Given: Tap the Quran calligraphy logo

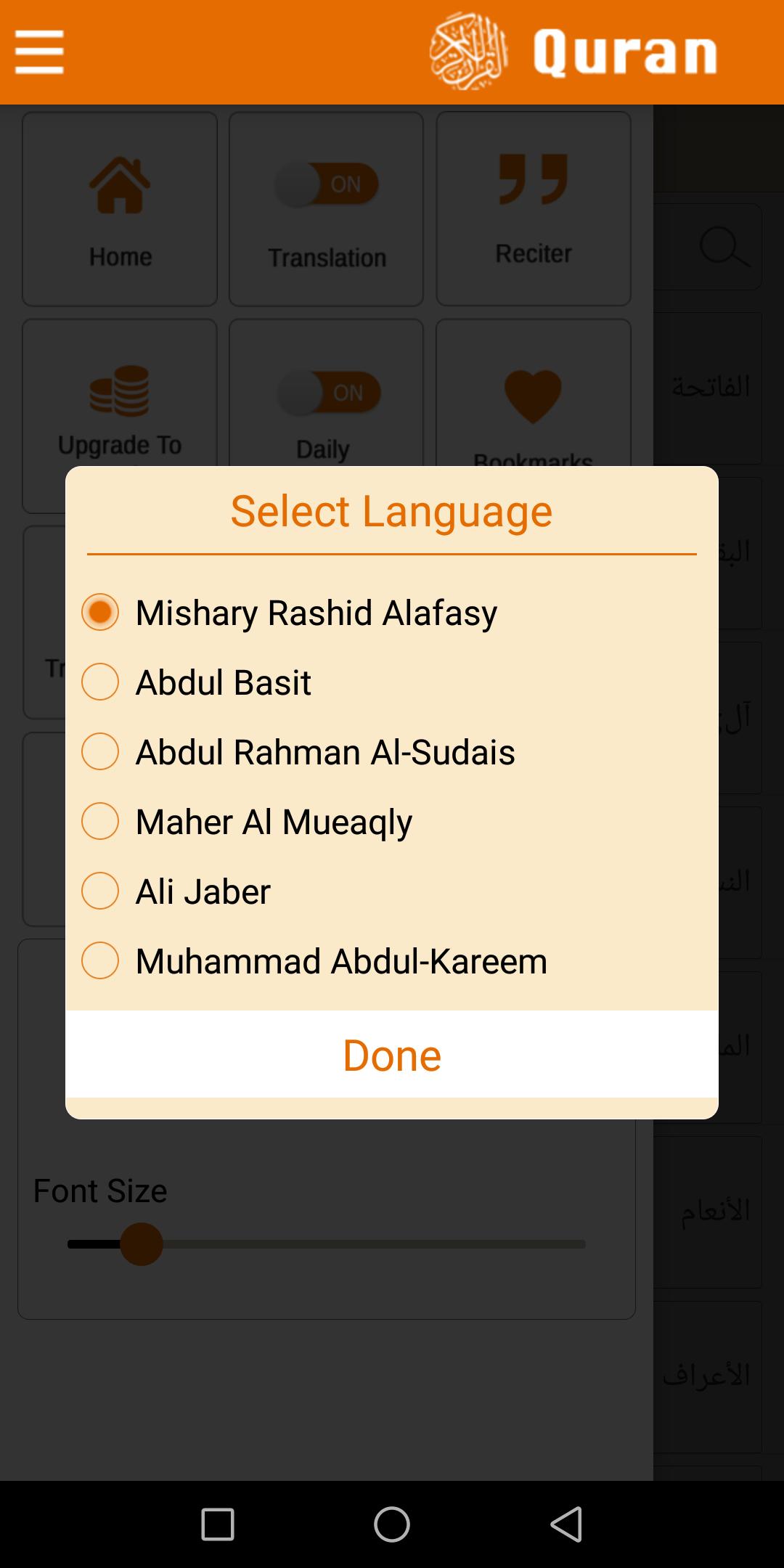Looking at the screenshot, I should pos(468,52).
